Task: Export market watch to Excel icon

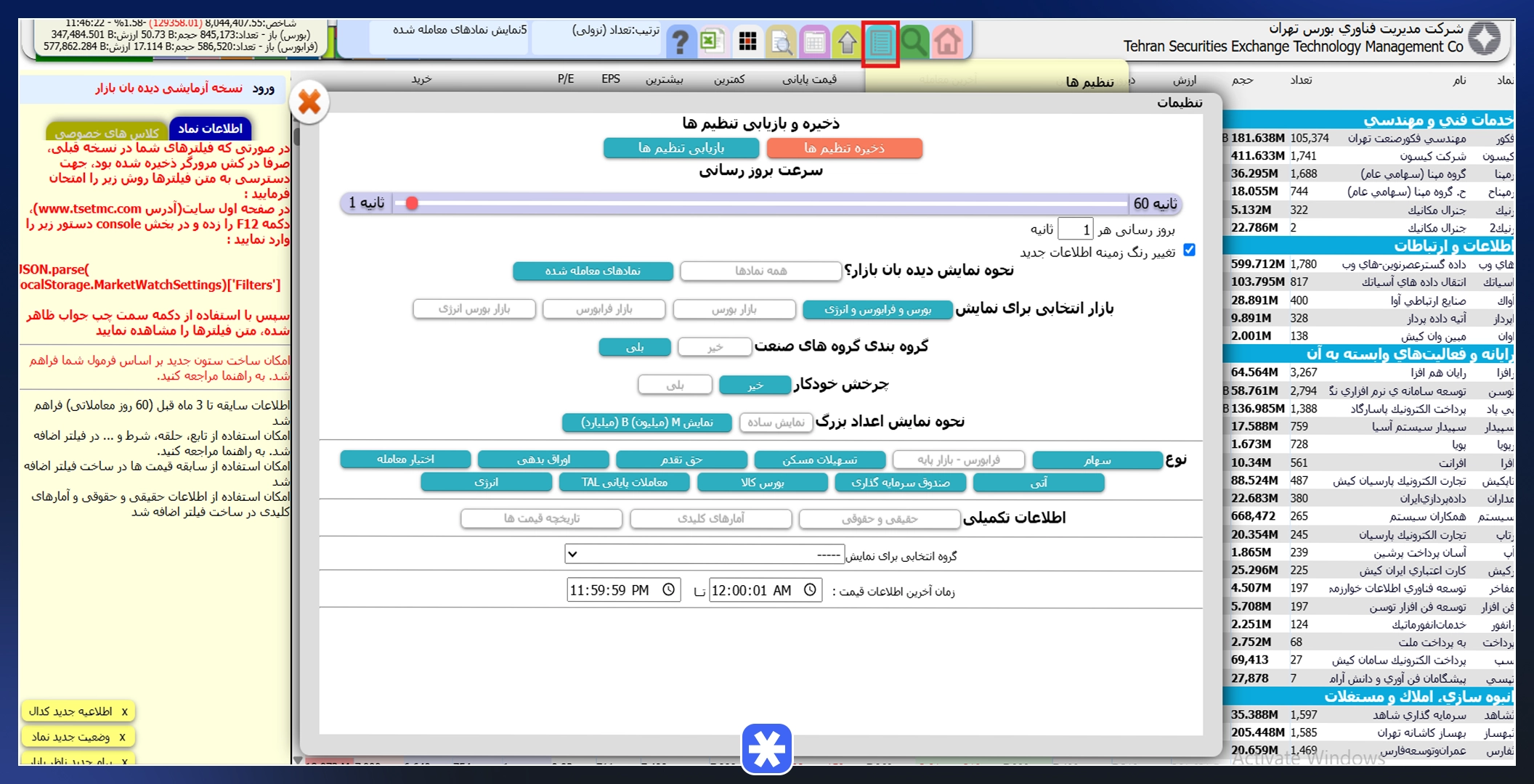Action: [711, 41]
